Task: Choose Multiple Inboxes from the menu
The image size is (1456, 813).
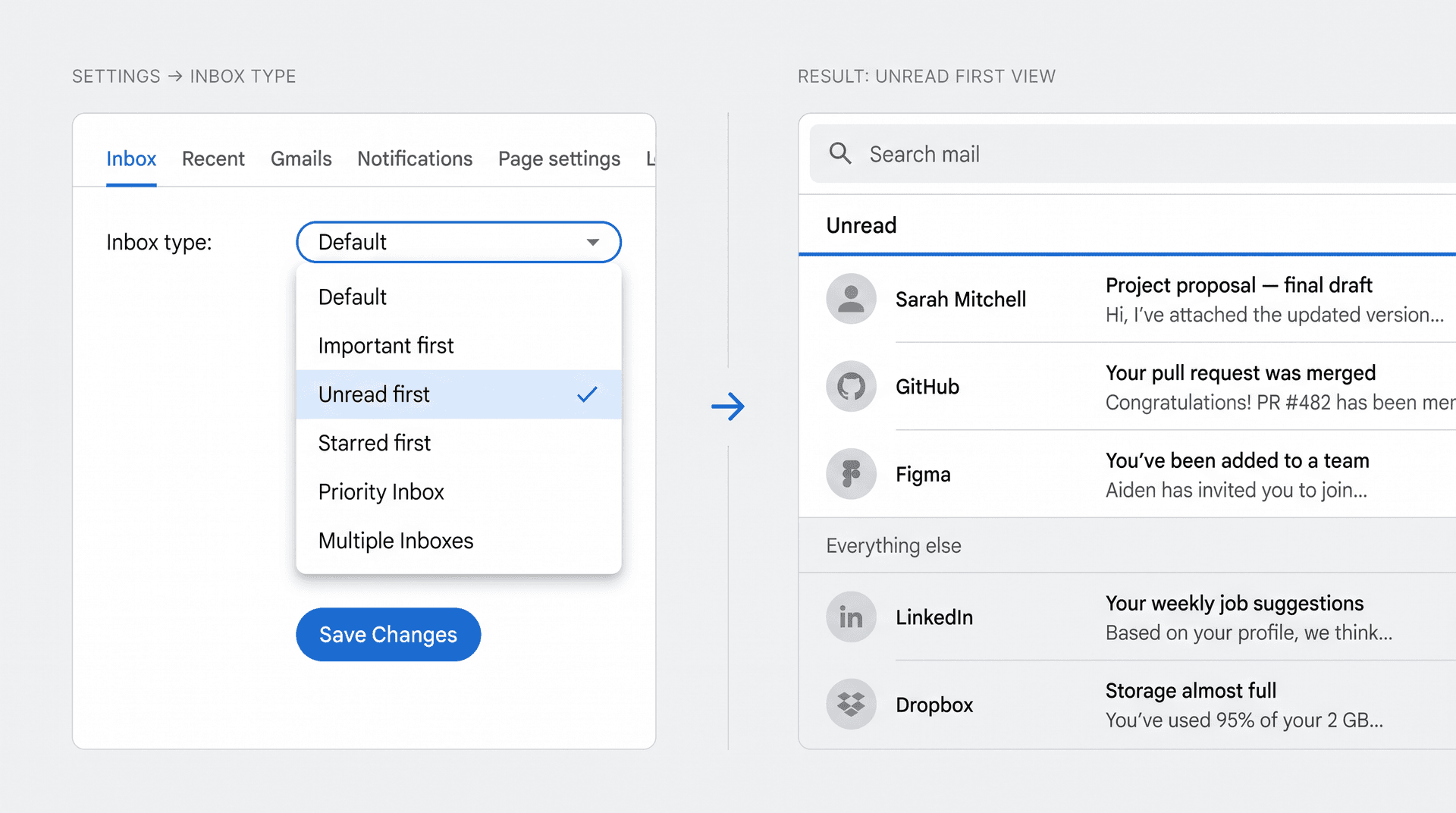Action: point(395,540)
